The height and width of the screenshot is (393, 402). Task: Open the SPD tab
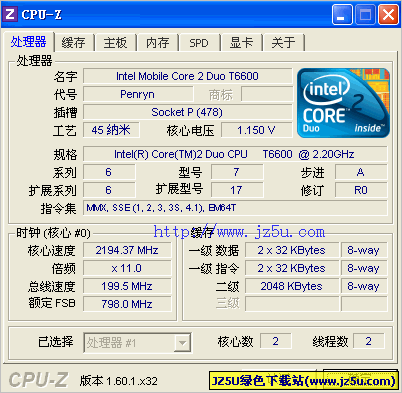pos(199,43)
